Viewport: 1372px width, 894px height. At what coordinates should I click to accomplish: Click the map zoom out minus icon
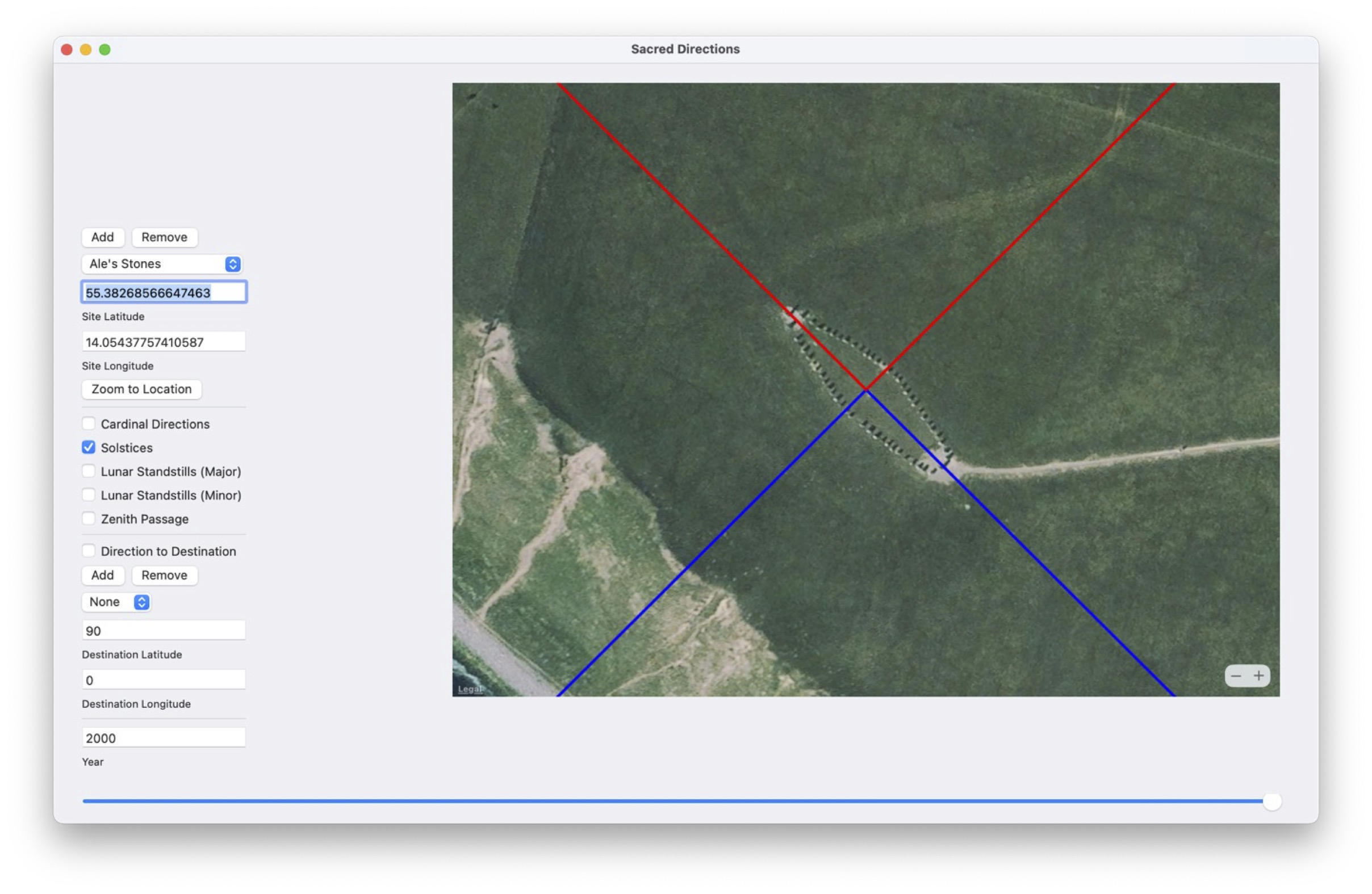tap(1235, 675)
